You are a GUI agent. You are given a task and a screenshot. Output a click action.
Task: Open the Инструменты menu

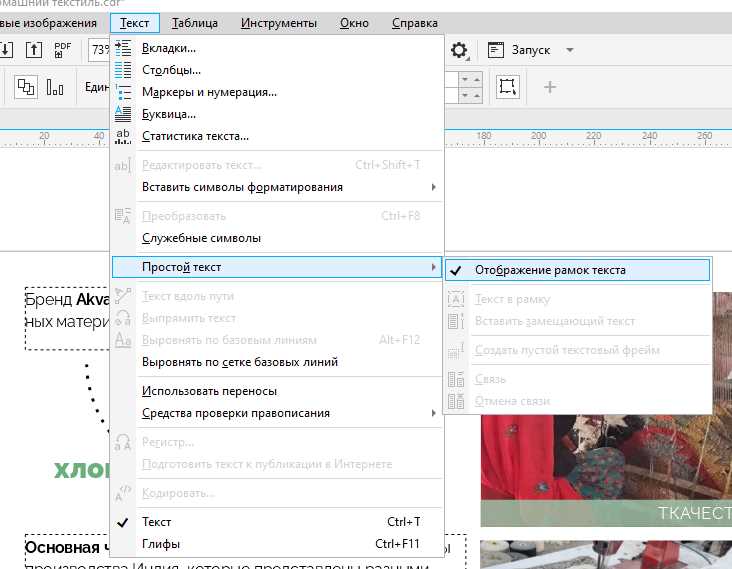click(279, 23)
